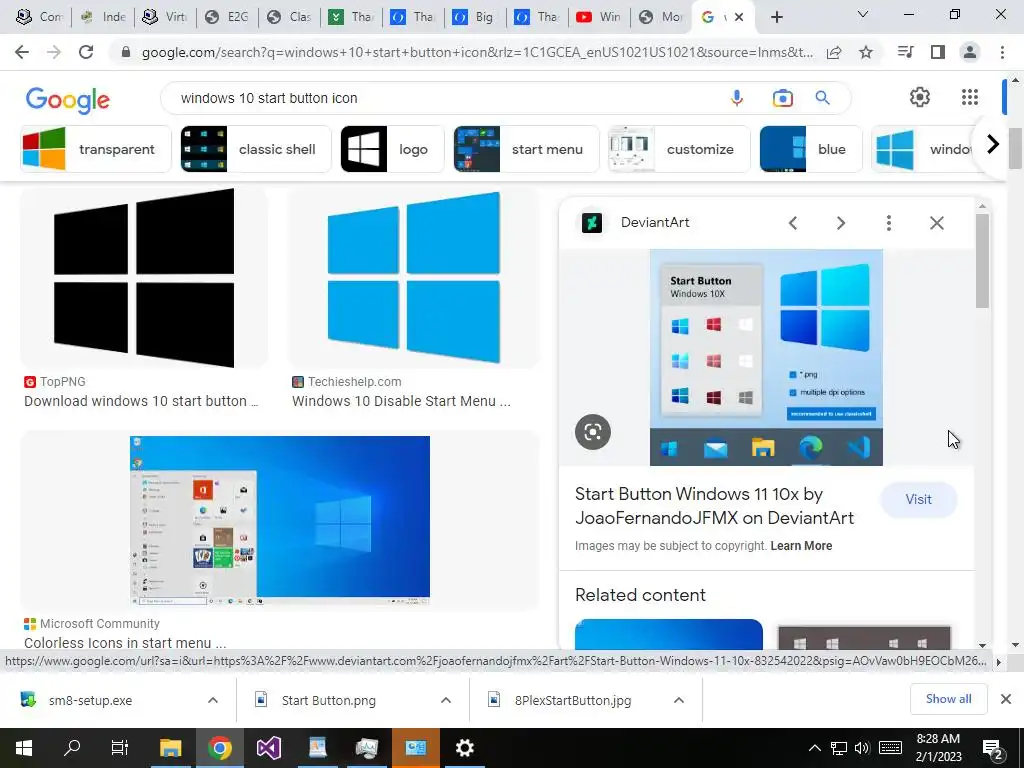Screen dimensions: 1024x768
Task: Open taskbar search magnifier
Action: (72, 748)
